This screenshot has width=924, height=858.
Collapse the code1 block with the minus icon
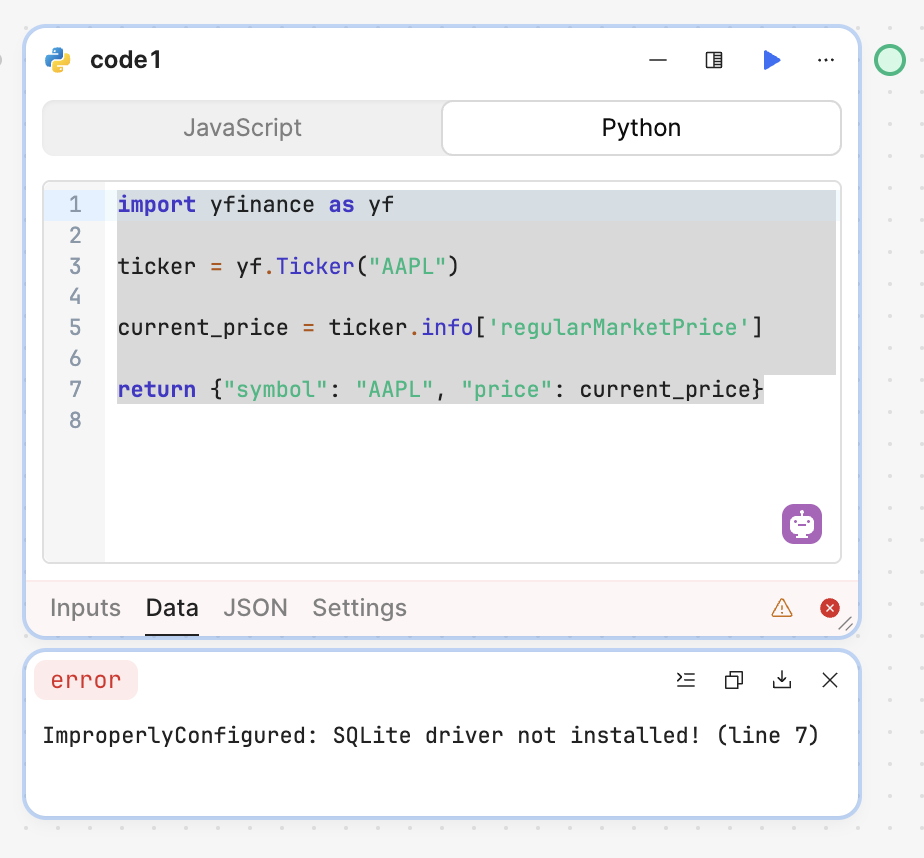click(x=658, y=60)
